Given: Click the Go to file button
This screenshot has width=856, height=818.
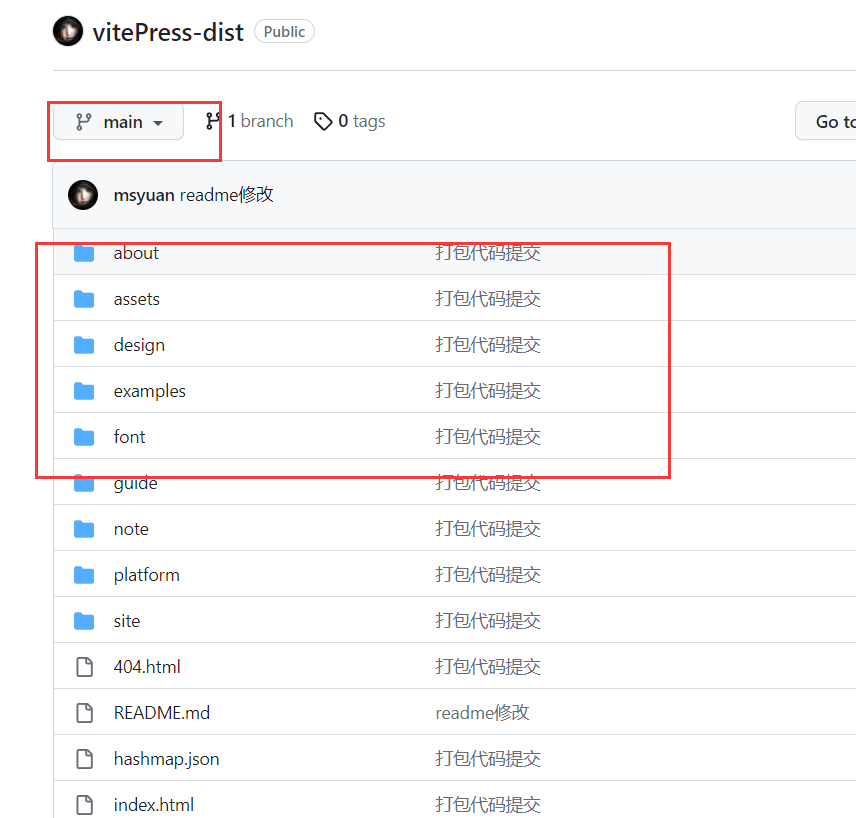Looking at the screenshot, I should click(x=826, y=121).
